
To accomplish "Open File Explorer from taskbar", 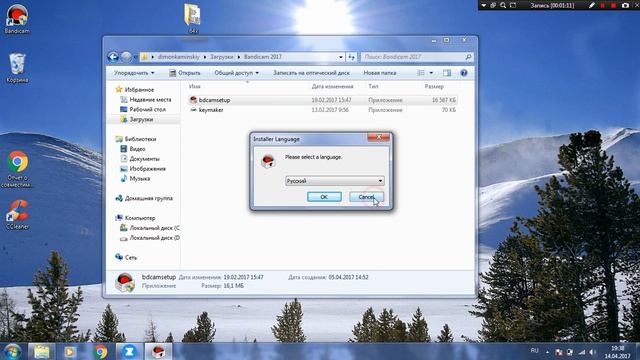I will [x=41, y=351].
